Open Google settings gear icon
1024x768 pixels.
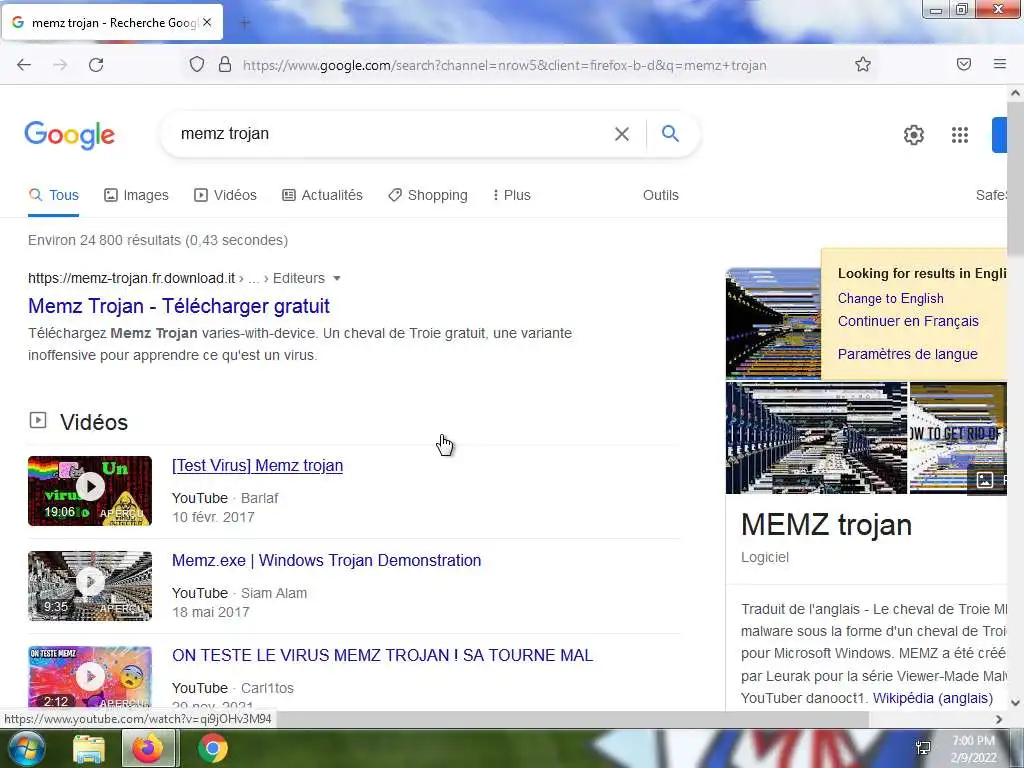(x=914, y=135)
